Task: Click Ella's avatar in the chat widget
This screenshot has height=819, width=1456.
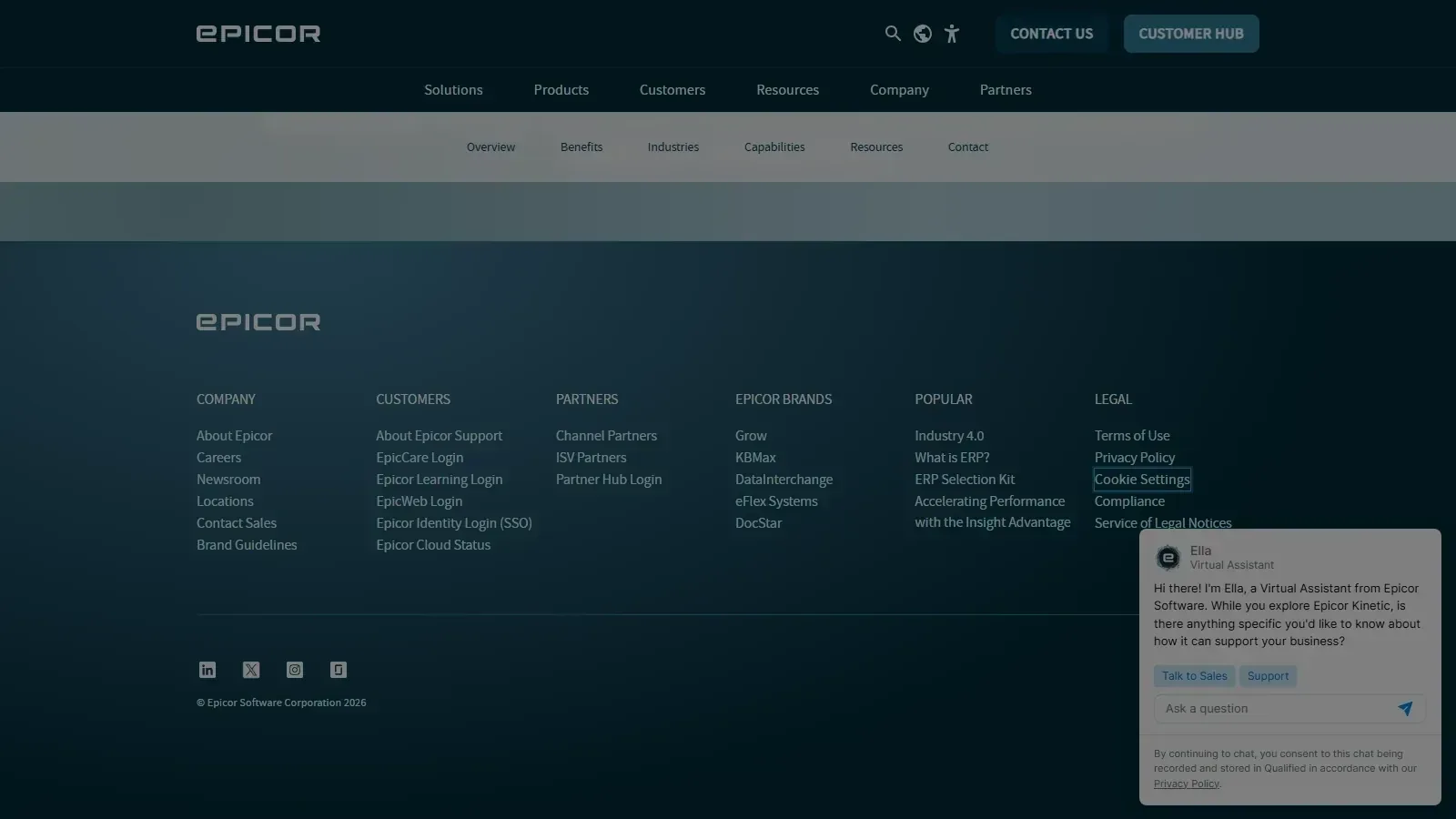Action: [x=1168, y=557]
